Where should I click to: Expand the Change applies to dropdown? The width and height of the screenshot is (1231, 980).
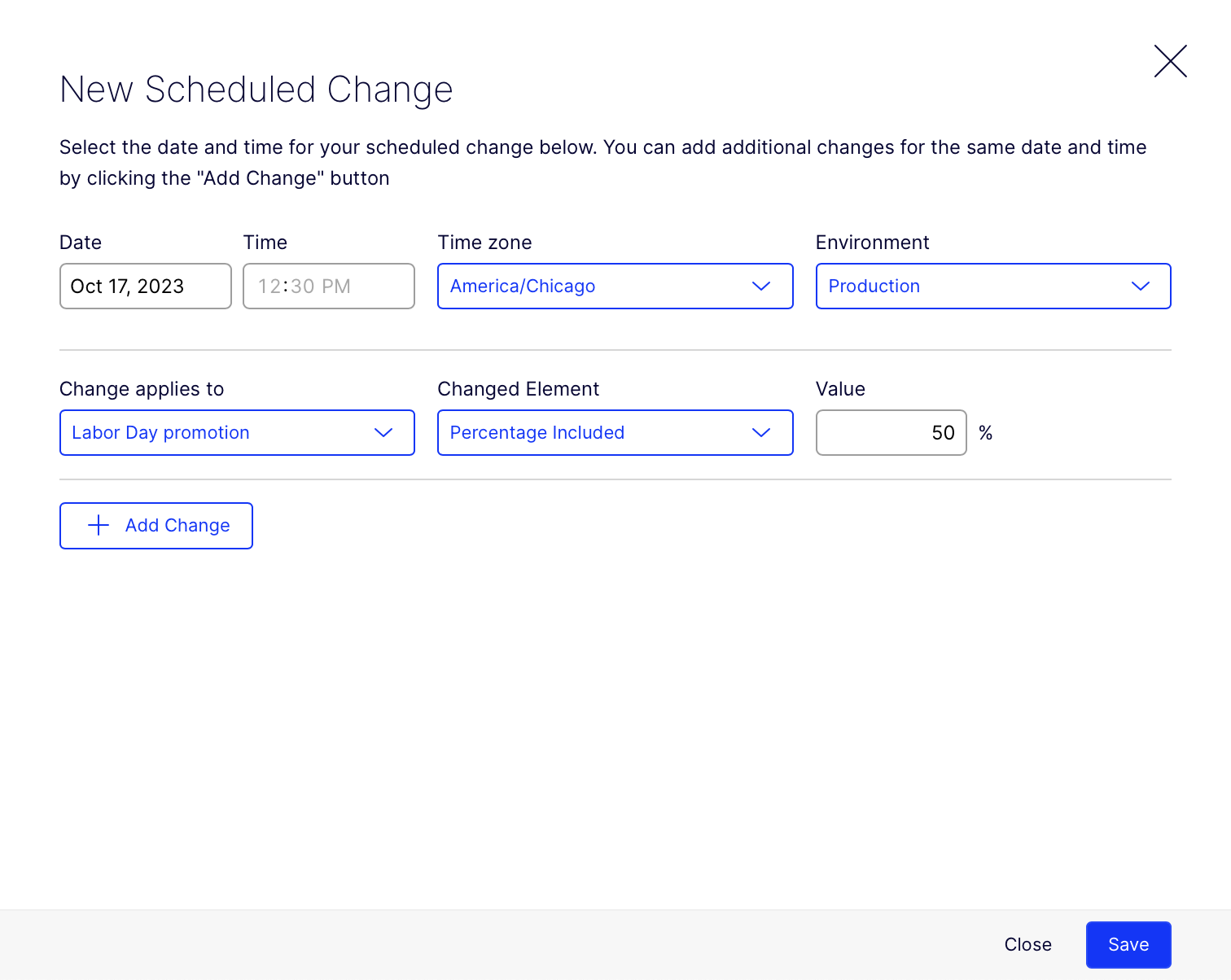click(x=237, y=432)
